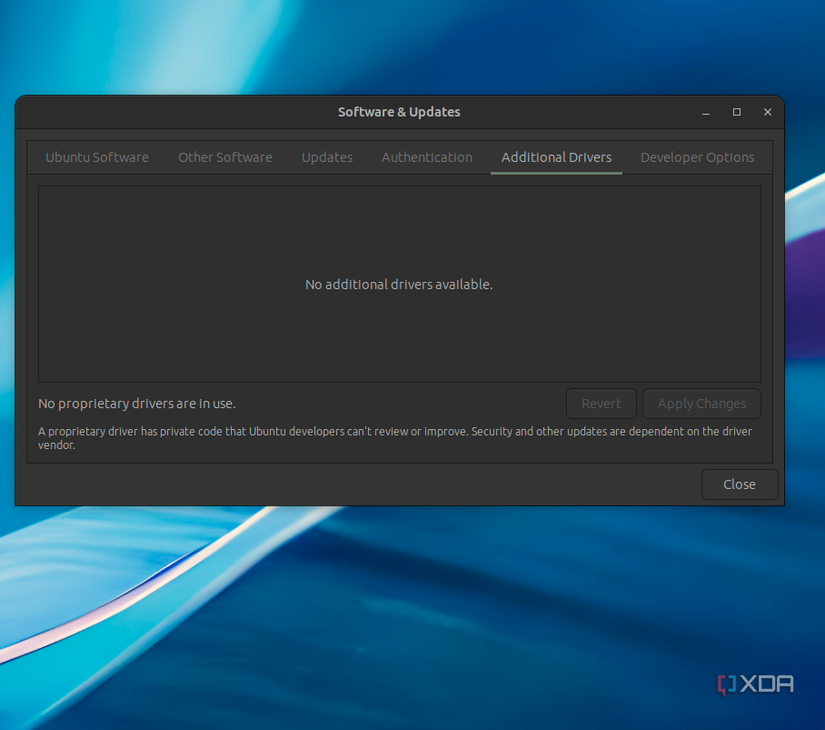Open the Developer Options tab

[697, 157]
